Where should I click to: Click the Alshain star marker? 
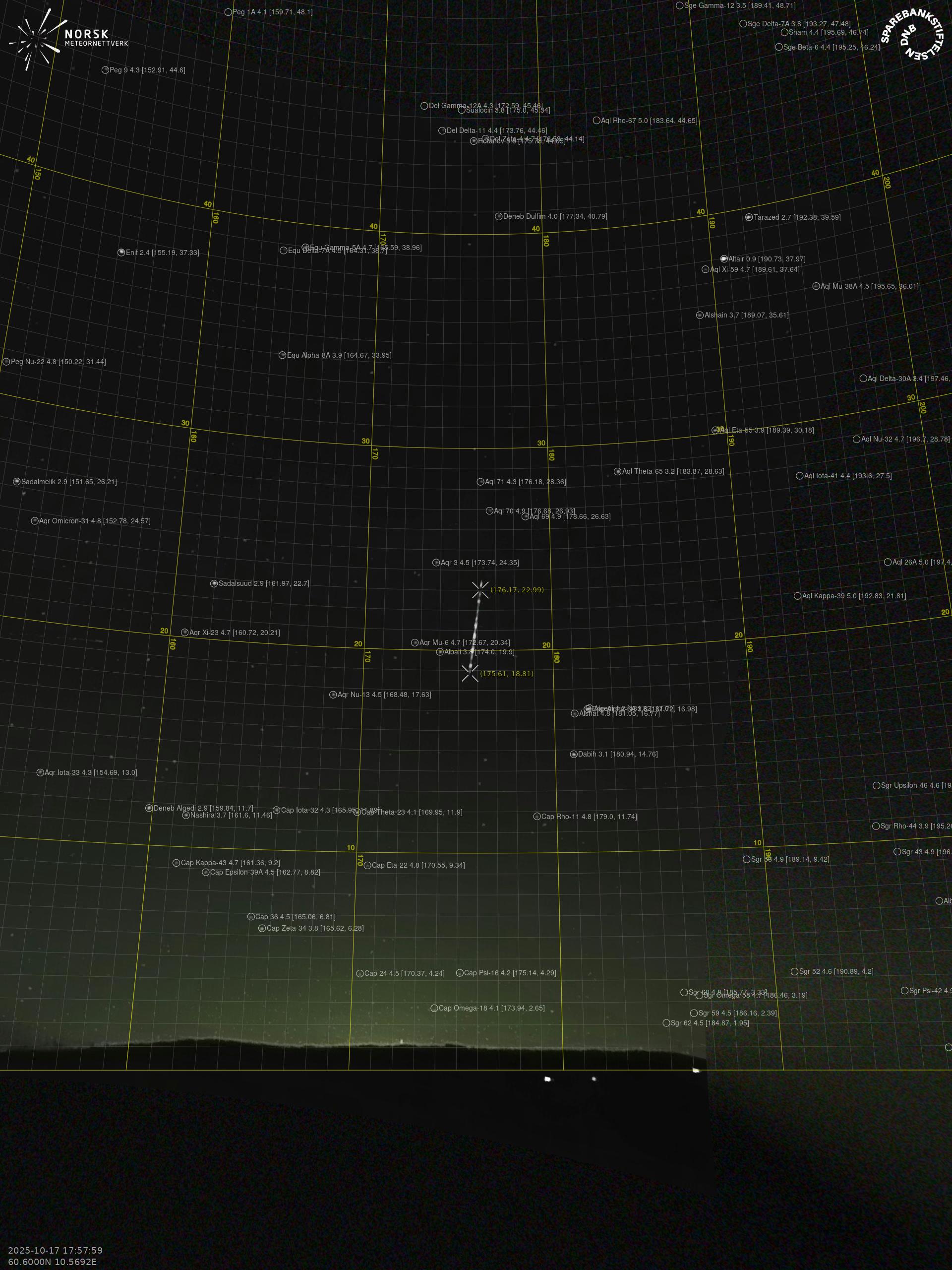pos(700,315)
